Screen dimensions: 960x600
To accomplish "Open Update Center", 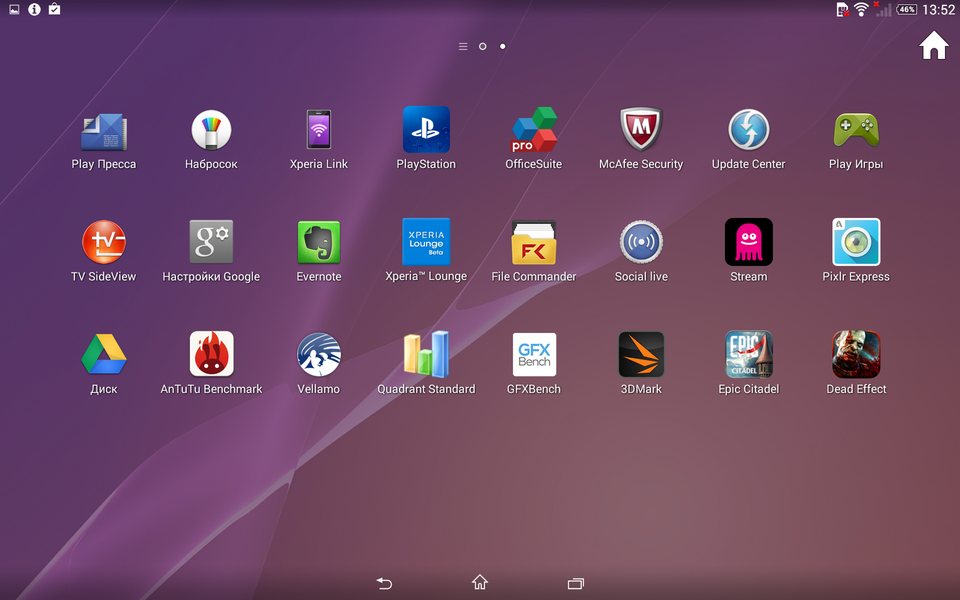I will coord(748,130).
